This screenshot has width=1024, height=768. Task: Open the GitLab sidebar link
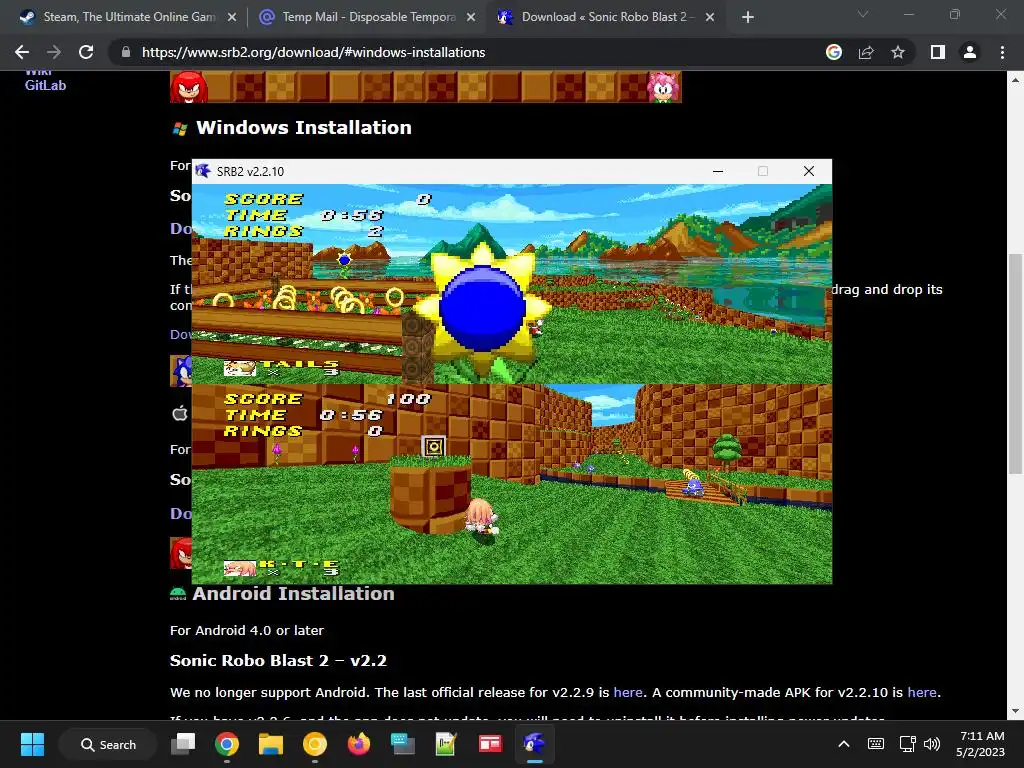tap(45, 85)
